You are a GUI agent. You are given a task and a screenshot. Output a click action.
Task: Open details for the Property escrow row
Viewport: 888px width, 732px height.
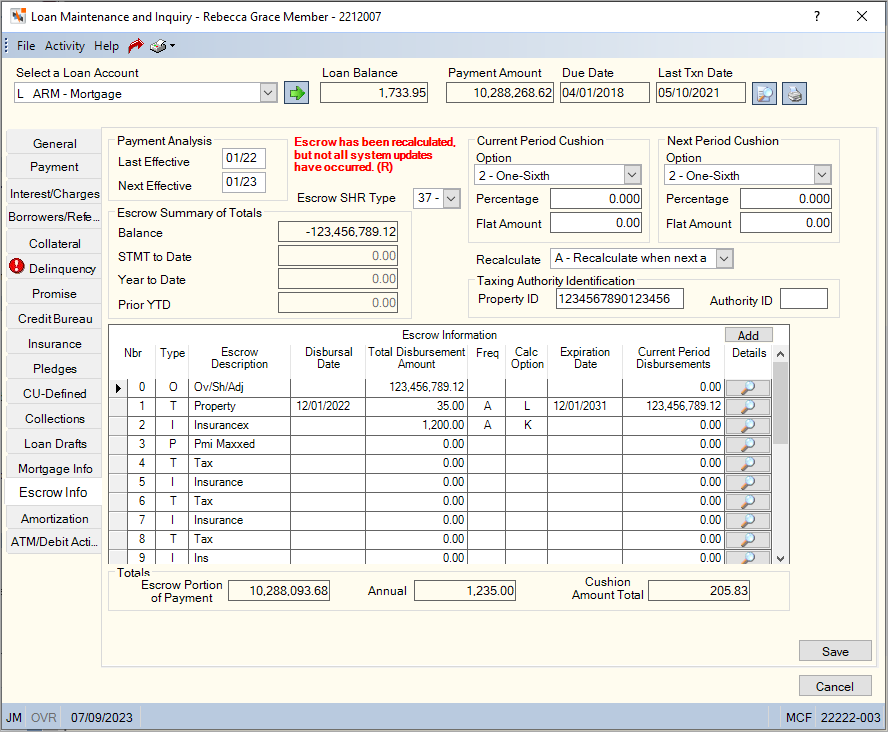[748, 406]
